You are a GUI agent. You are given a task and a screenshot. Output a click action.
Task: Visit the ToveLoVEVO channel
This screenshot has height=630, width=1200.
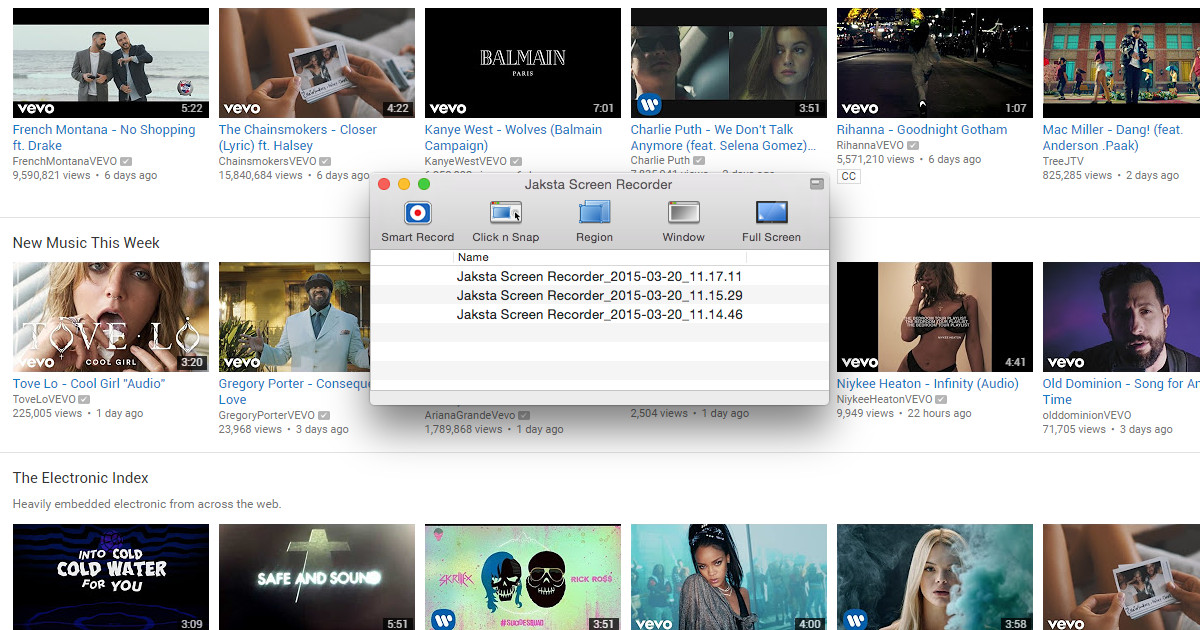(44, 399)
